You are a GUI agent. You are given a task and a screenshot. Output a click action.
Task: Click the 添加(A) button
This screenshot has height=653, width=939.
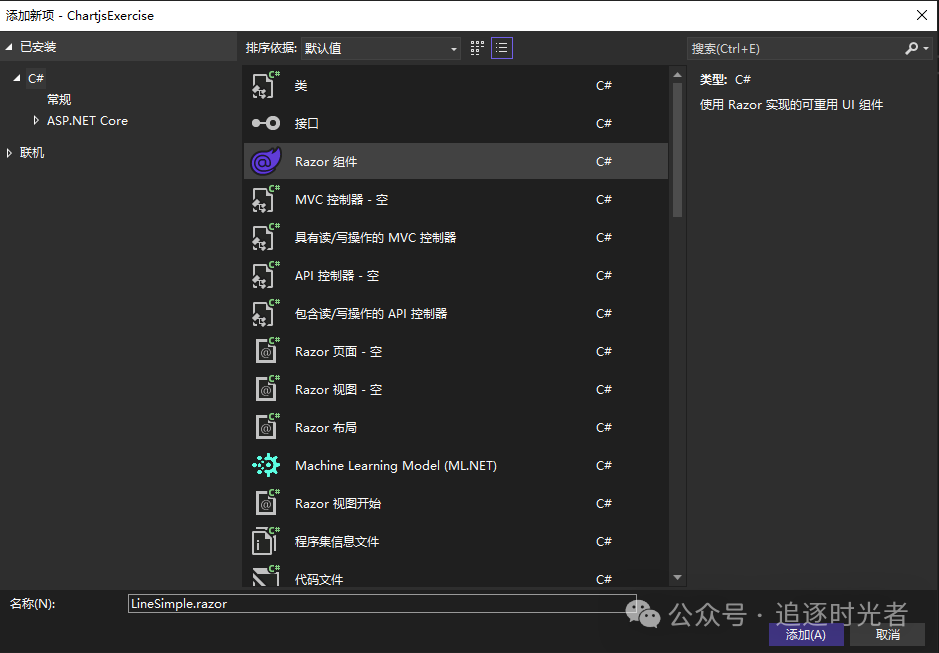point(806,634)
